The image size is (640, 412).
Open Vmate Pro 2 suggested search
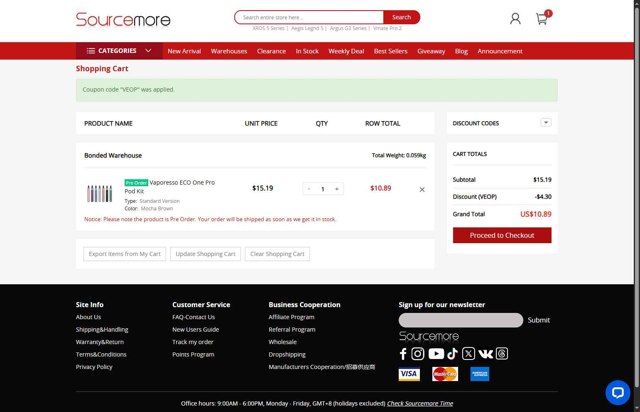point(387,28)
